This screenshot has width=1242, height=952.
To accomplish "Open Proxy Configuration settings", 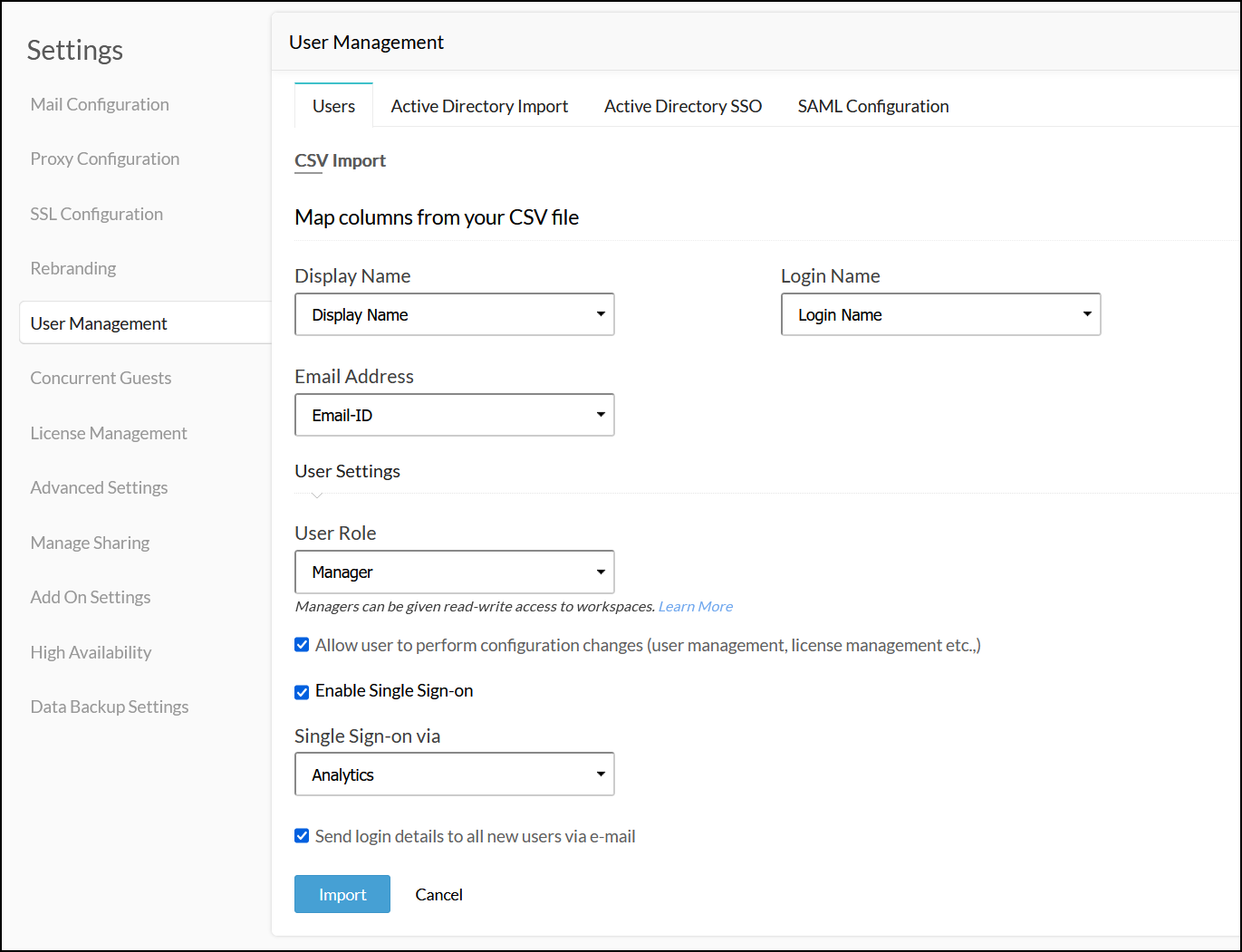I will pos(105,159).
